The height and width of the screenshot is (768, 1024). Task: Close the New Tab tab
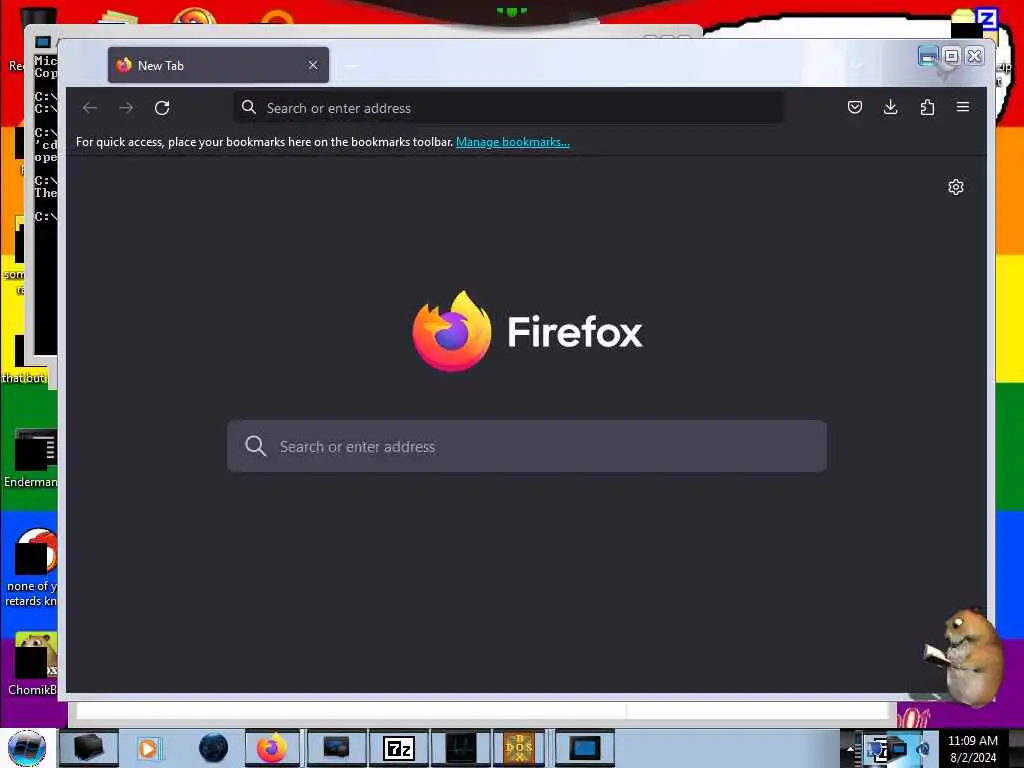[313, 65]
